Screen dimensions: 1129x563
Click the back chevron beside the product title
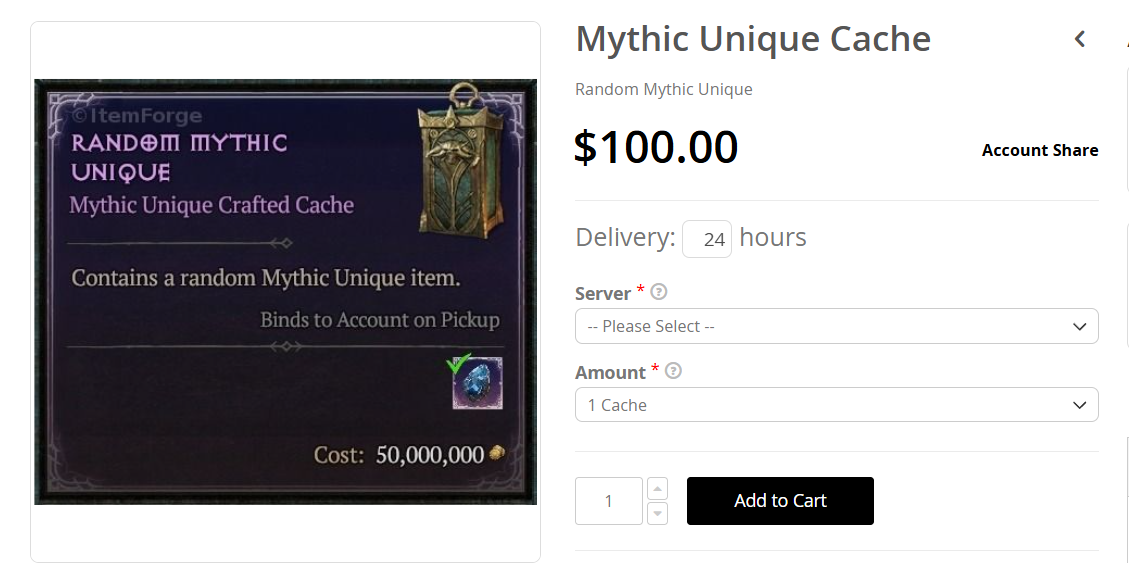pos(1079,39)
